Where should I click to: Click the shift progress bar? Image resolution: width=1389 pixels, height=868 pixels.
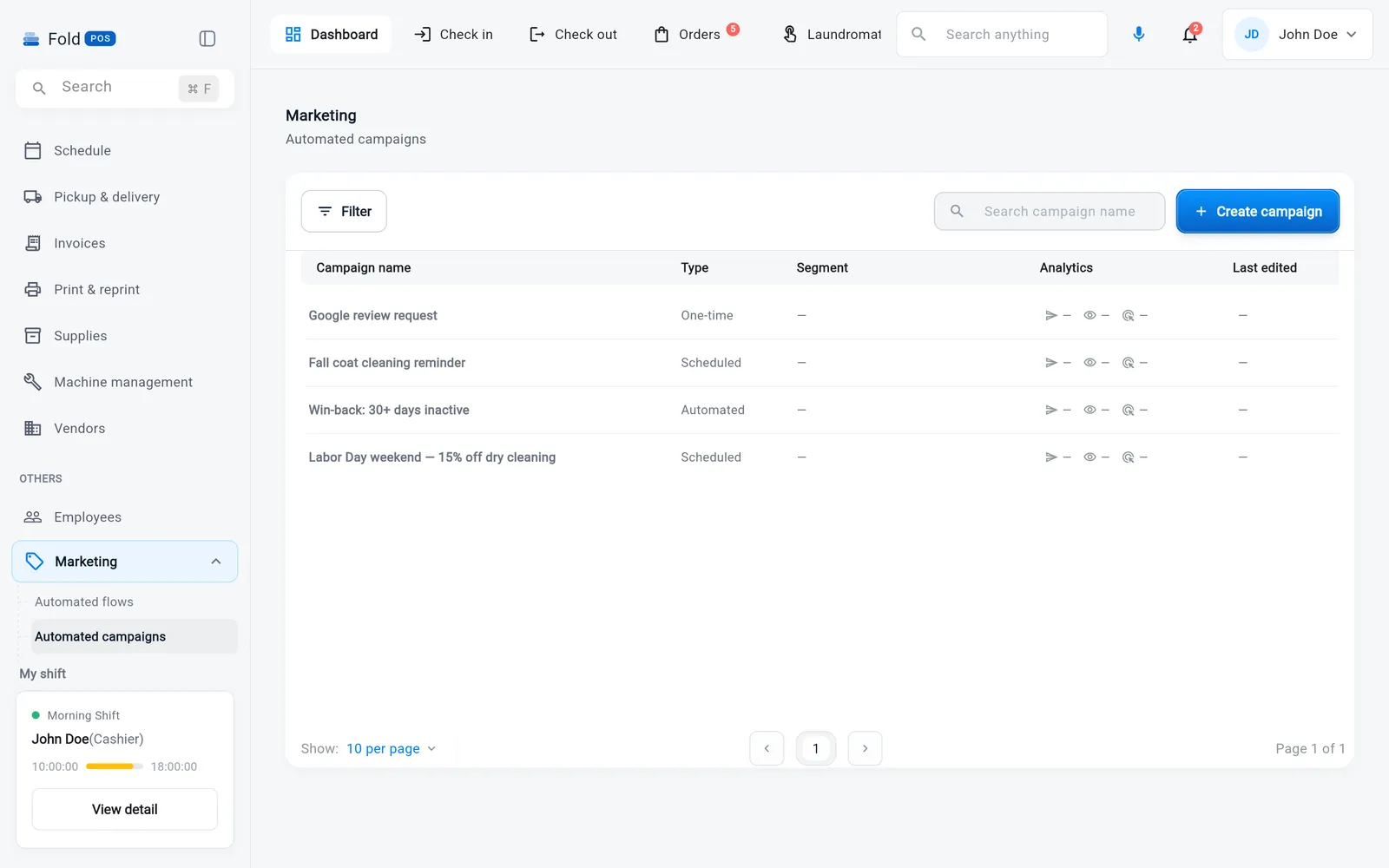115,766
